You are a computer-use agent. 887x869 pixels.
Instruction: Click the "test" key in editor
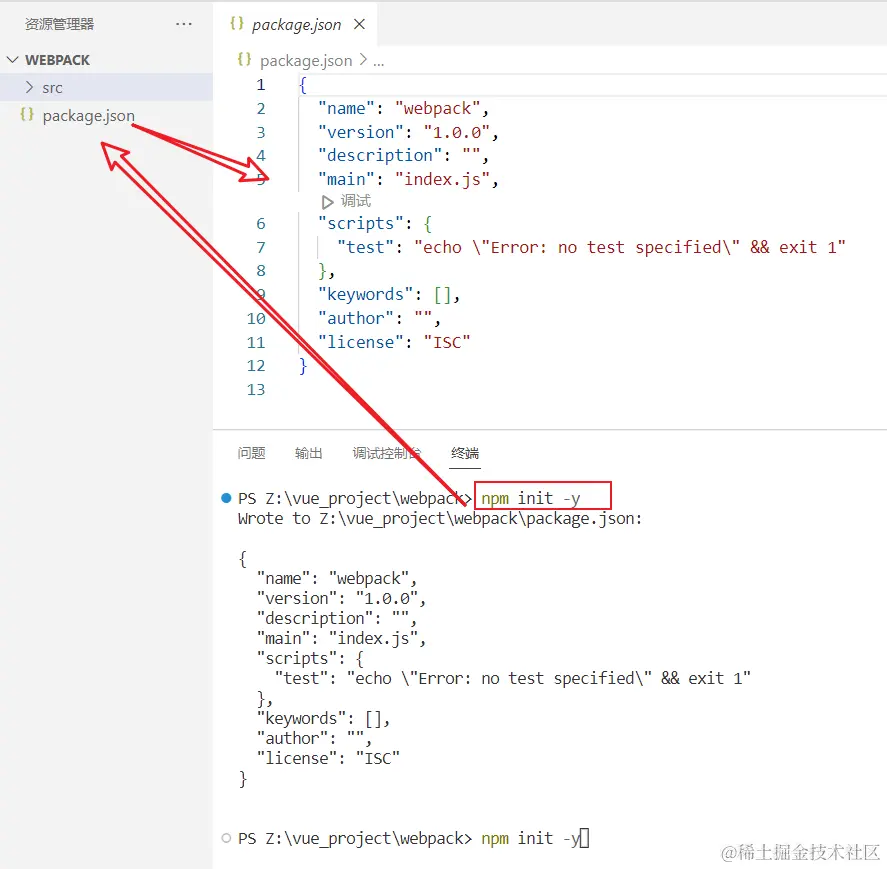[x=365, y=248]
